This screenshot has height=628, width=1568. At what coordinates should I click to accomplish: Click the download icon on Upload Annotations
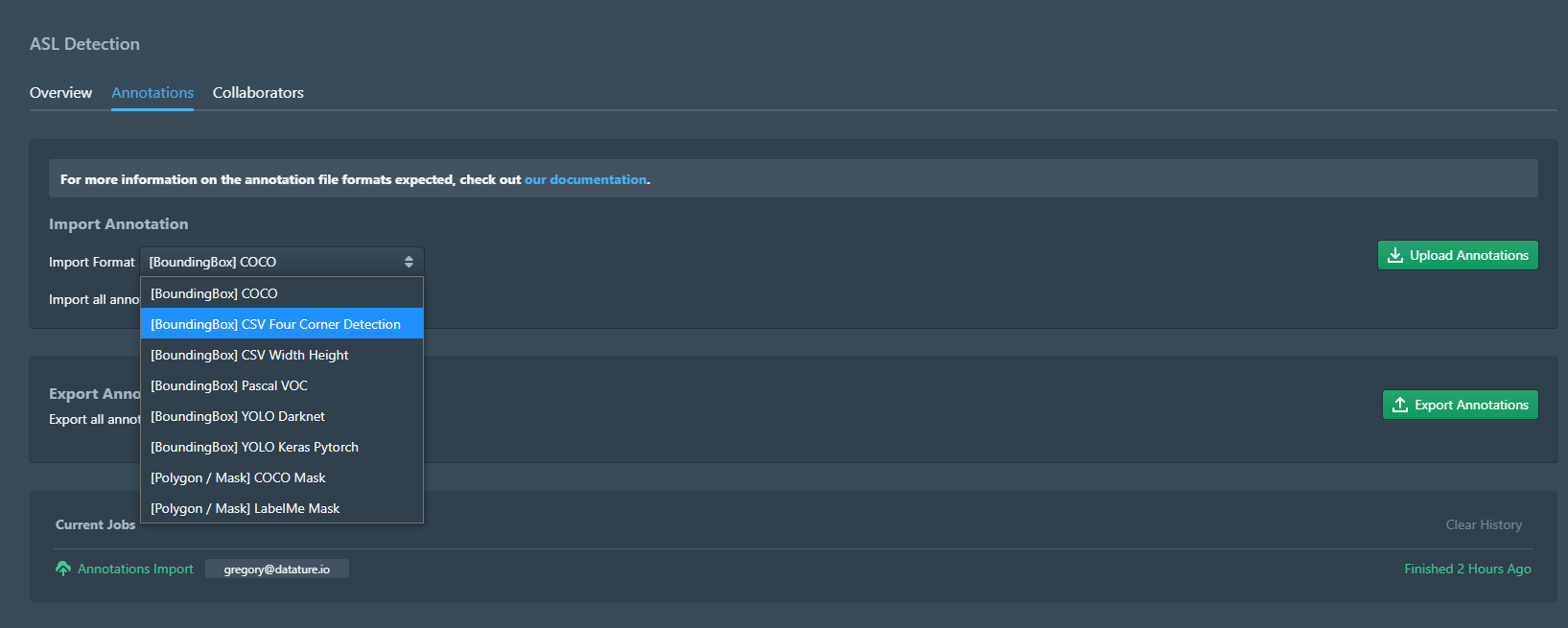point(1395,255)
